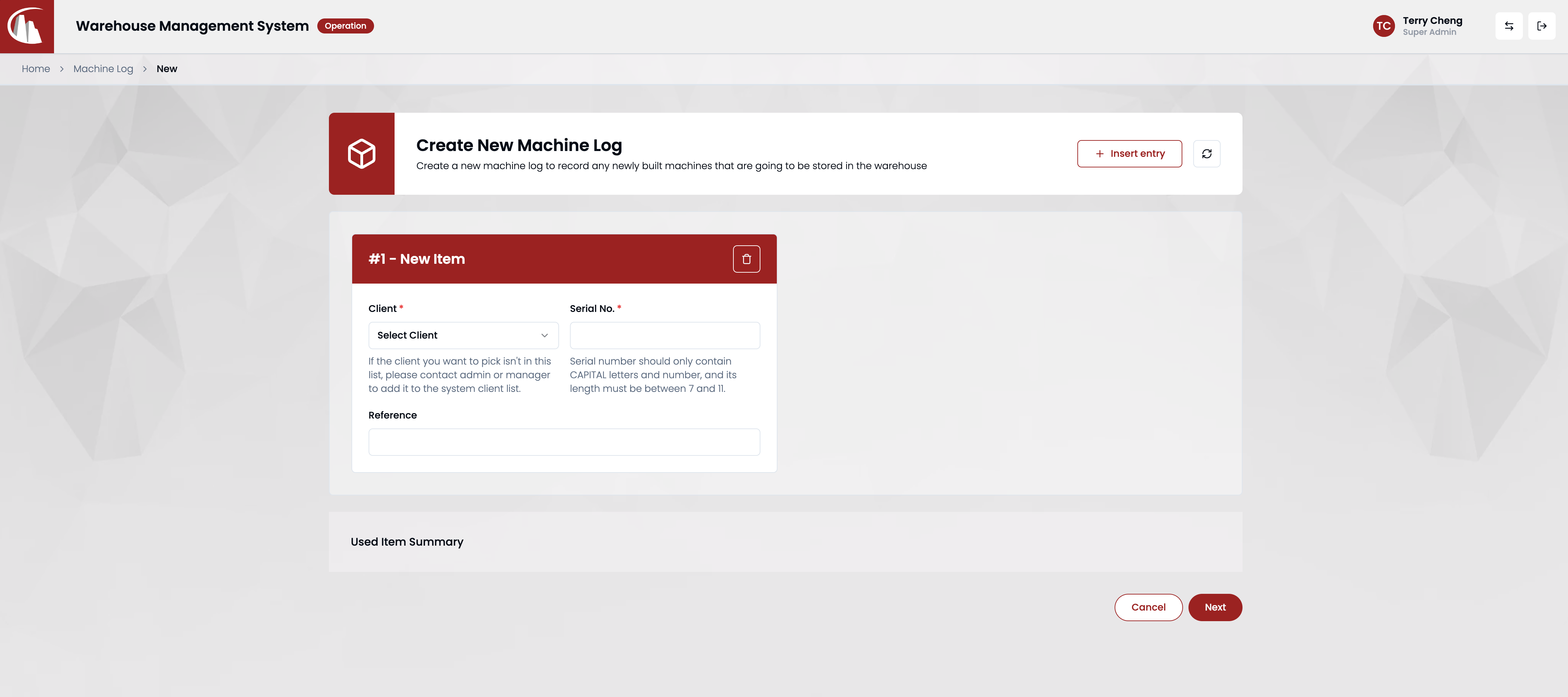
Task: Click the red cube package icon
Action: point(361,154)
